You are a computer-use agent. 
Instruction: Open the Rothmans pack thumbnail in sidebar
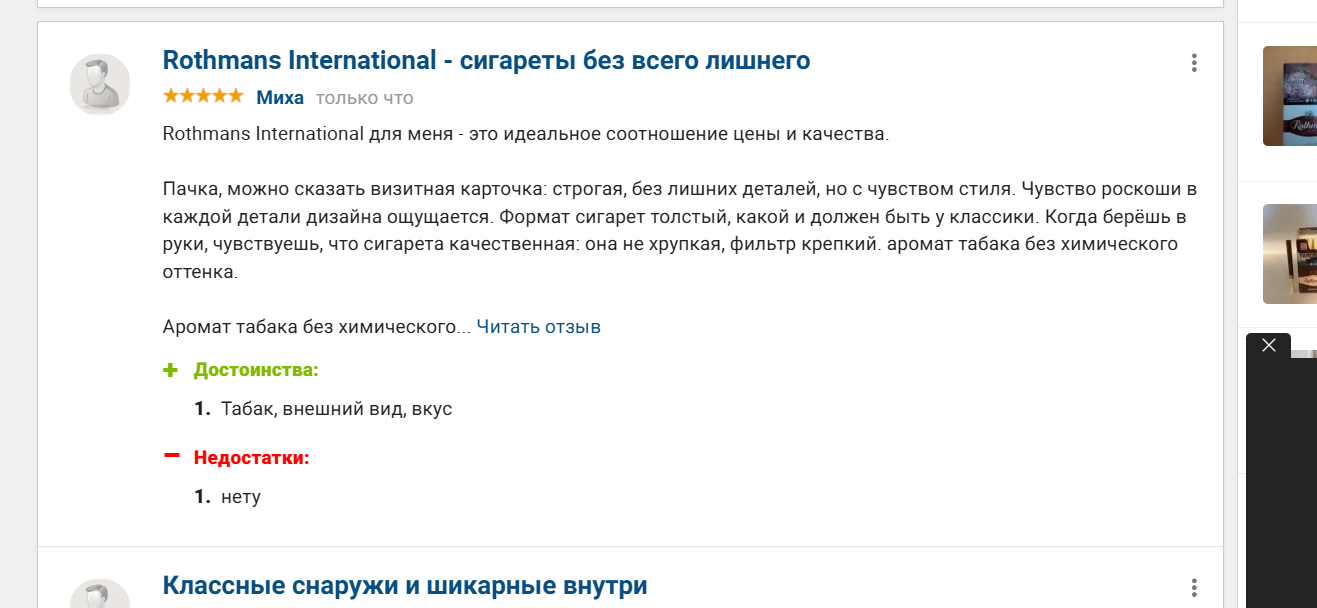[x=1290, y=96]
